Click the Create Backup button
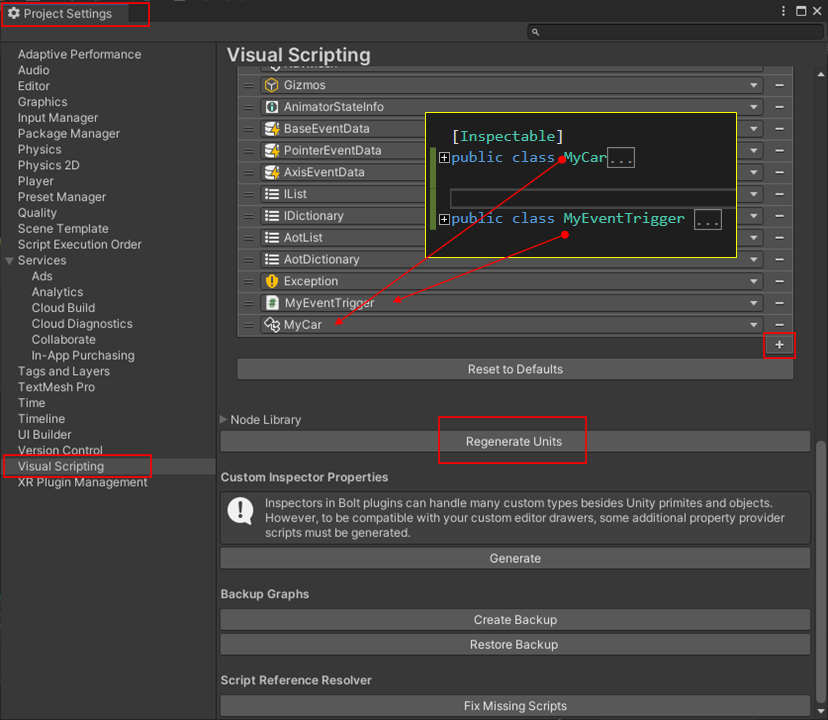The height and width of the screenshot is (720, 828). [515, 620]
